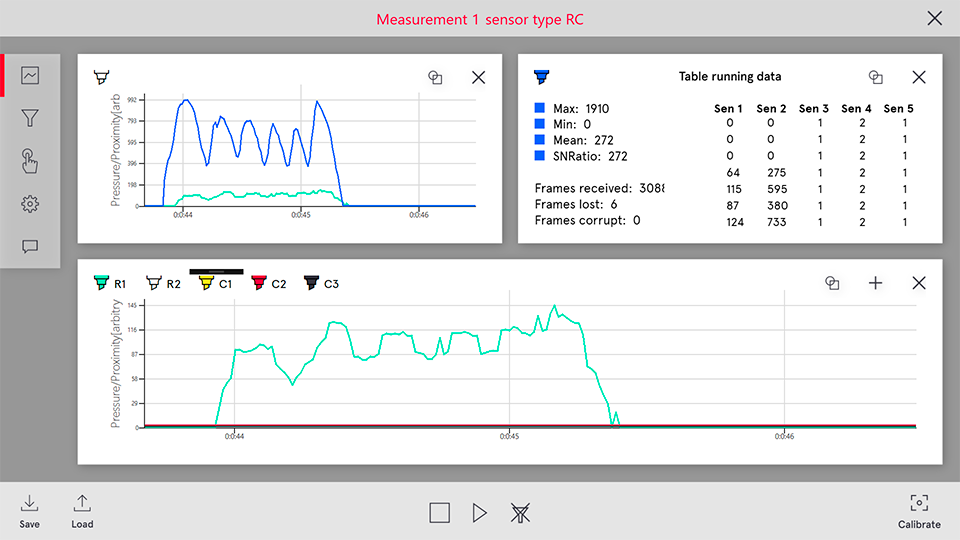Image resolution: width=960 pixels, height=540 pixels.
Task: Load a measurement file
Action: [x=82, y=511]
